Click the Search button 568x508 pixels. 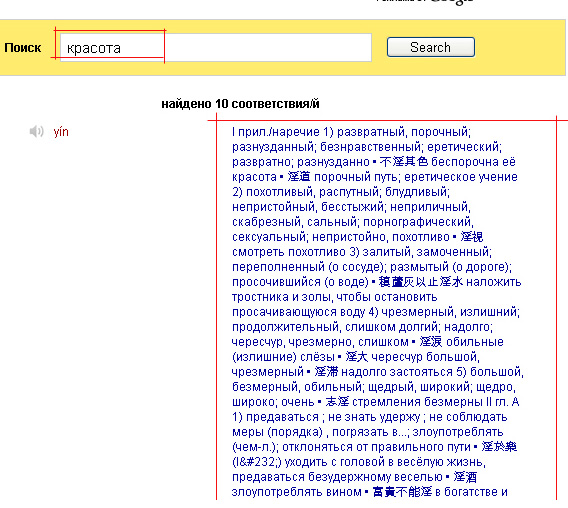click(x=431, y=47)
